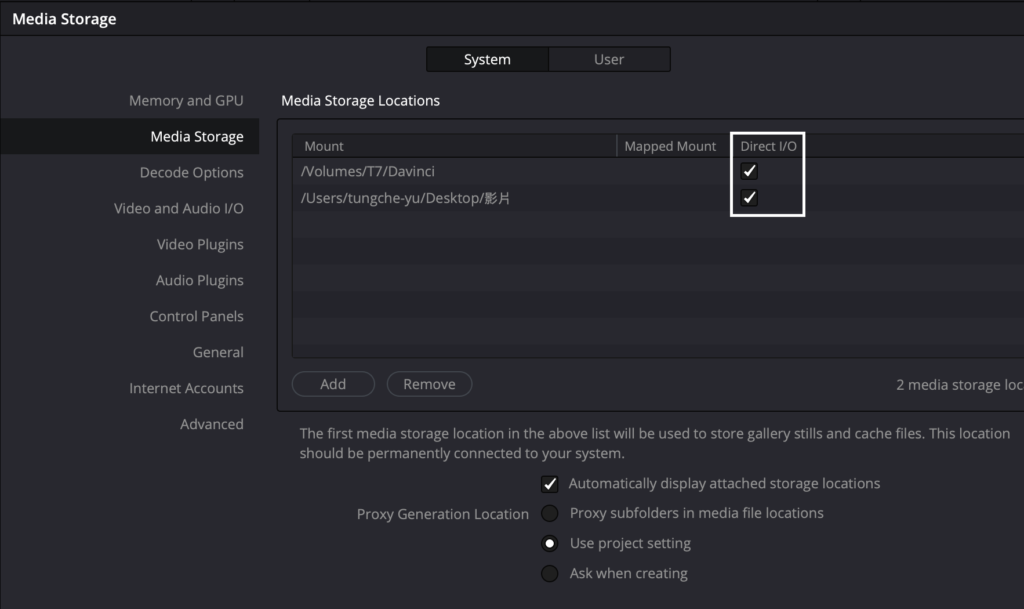Open Video Plugins settings
The width and height of the screenshot is (1024, 609).
pyautogui.click(x=200, y=244)
